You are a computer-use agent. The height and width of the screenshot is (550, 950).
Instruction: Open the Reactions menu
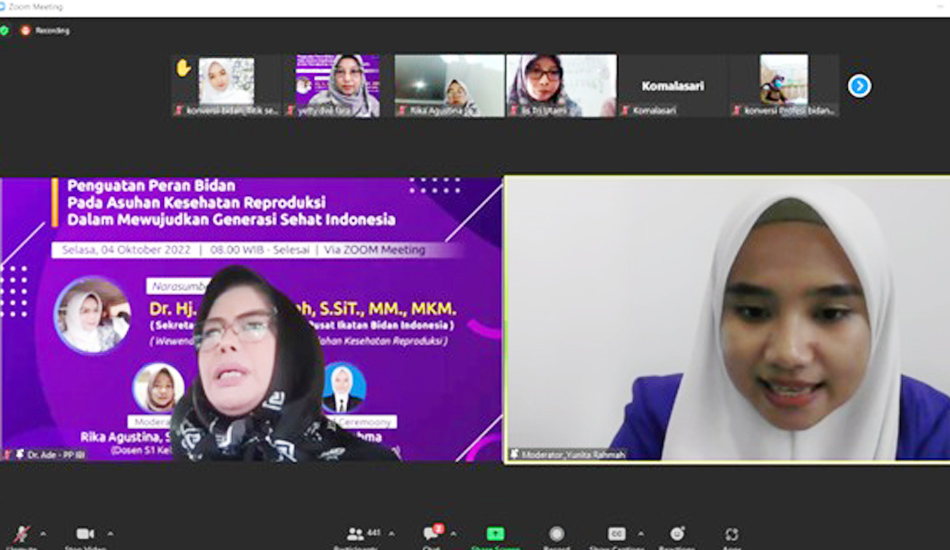pos(677,535)
